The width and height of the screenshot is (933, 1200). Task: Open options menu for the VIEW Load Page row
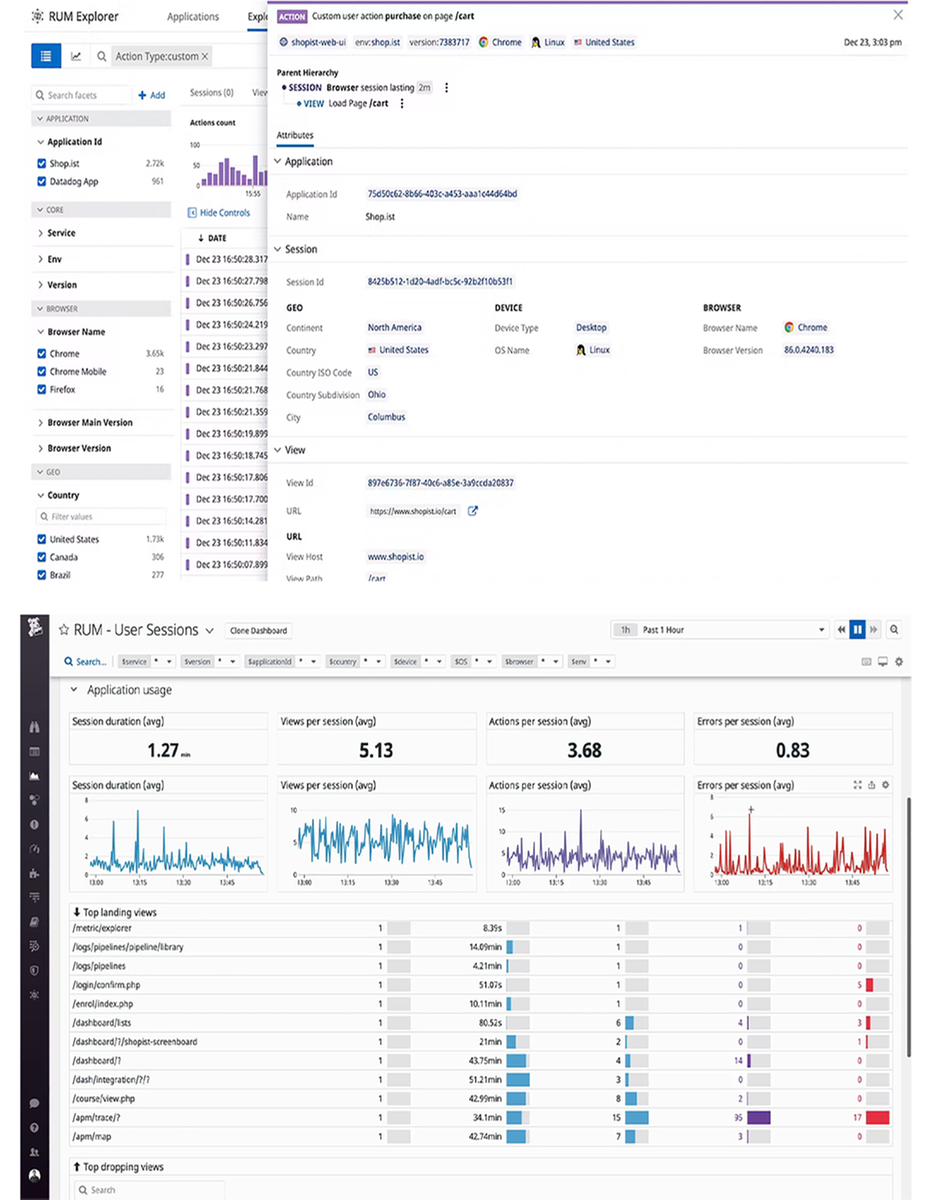tap(402, 104)
